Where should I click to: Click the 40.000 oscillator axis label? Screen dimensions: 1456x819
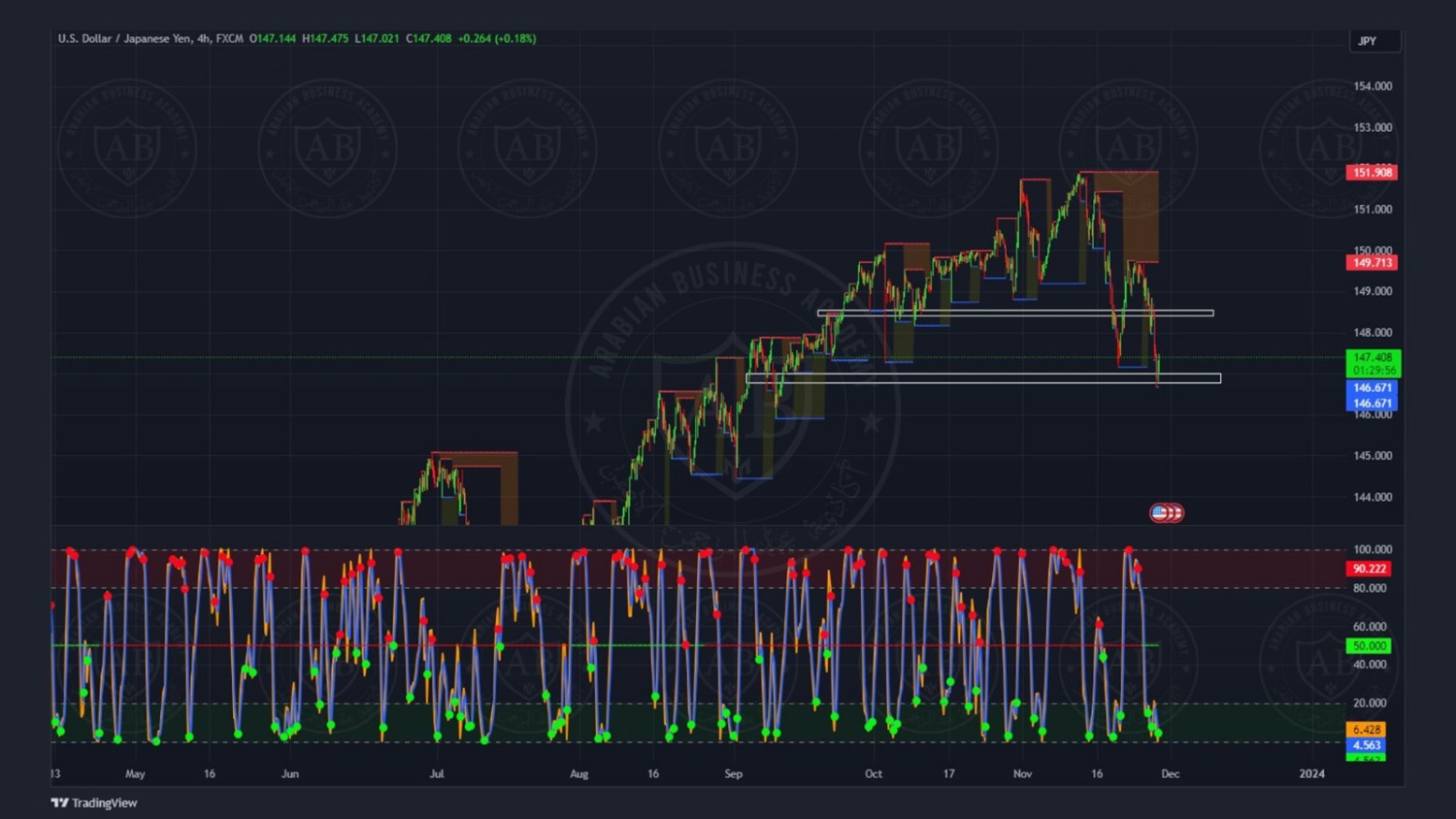(1370, 665)
